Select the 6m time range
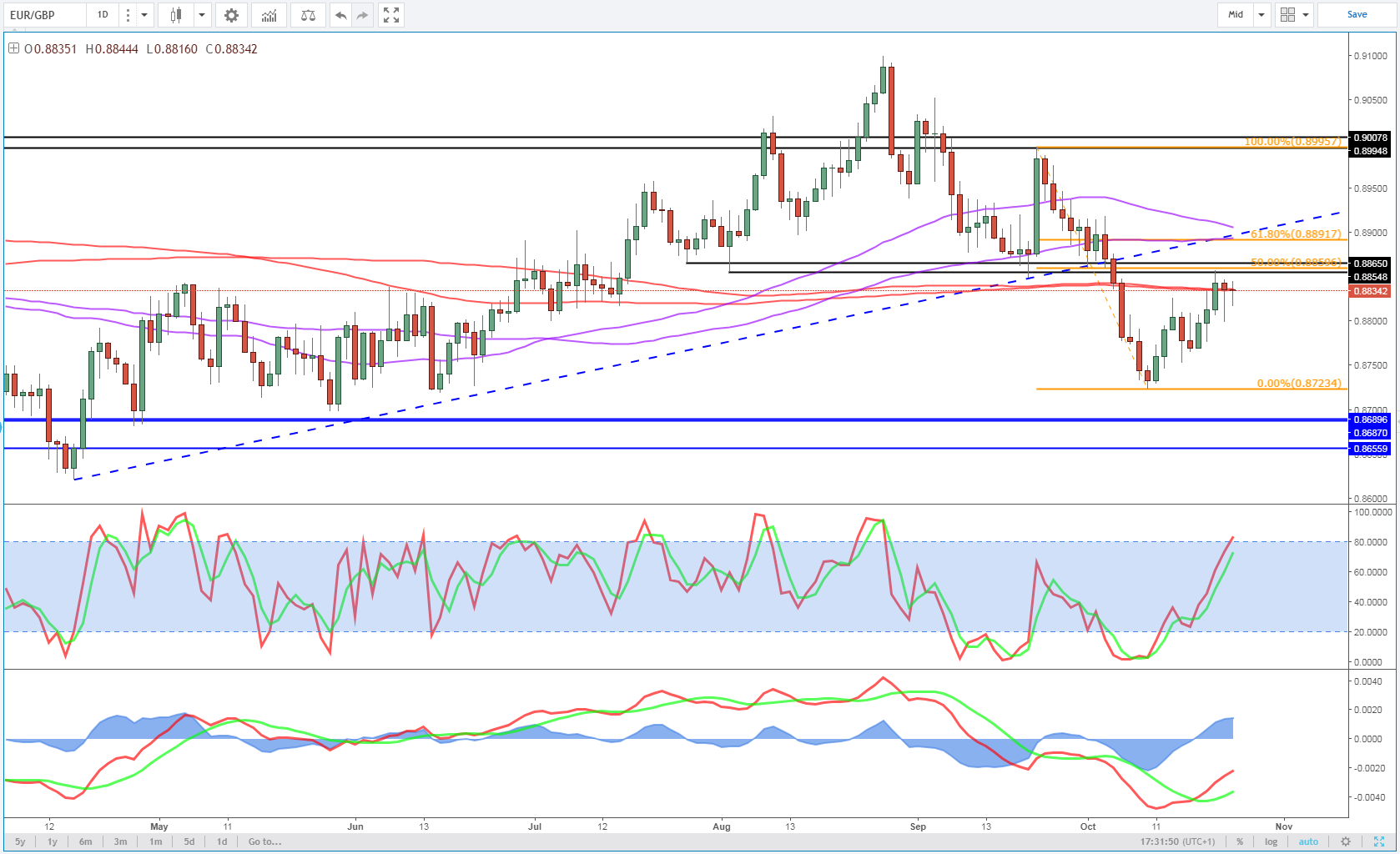Image resolution: width=1400 pixels, height=854 pixels. [86, 841]
